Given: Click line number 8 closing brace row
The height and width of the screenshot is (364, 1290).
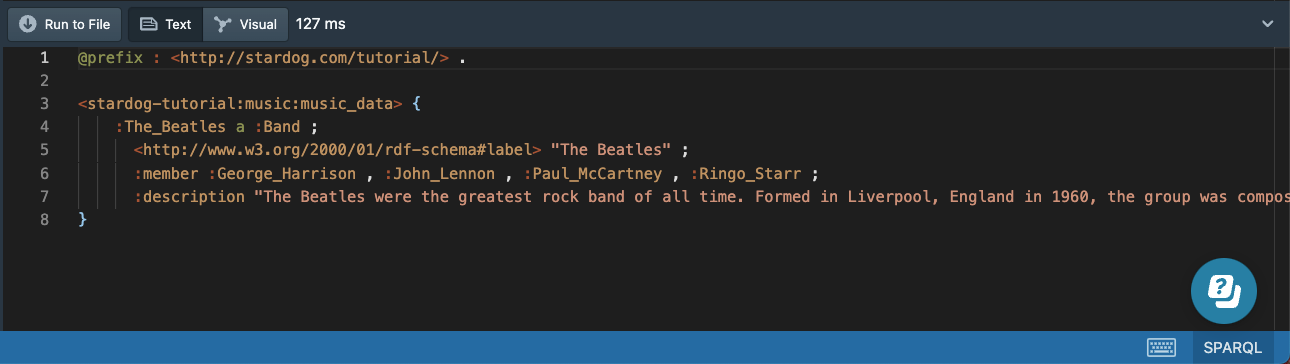Looking at the screenshot, I should click(x=44, y=219).
